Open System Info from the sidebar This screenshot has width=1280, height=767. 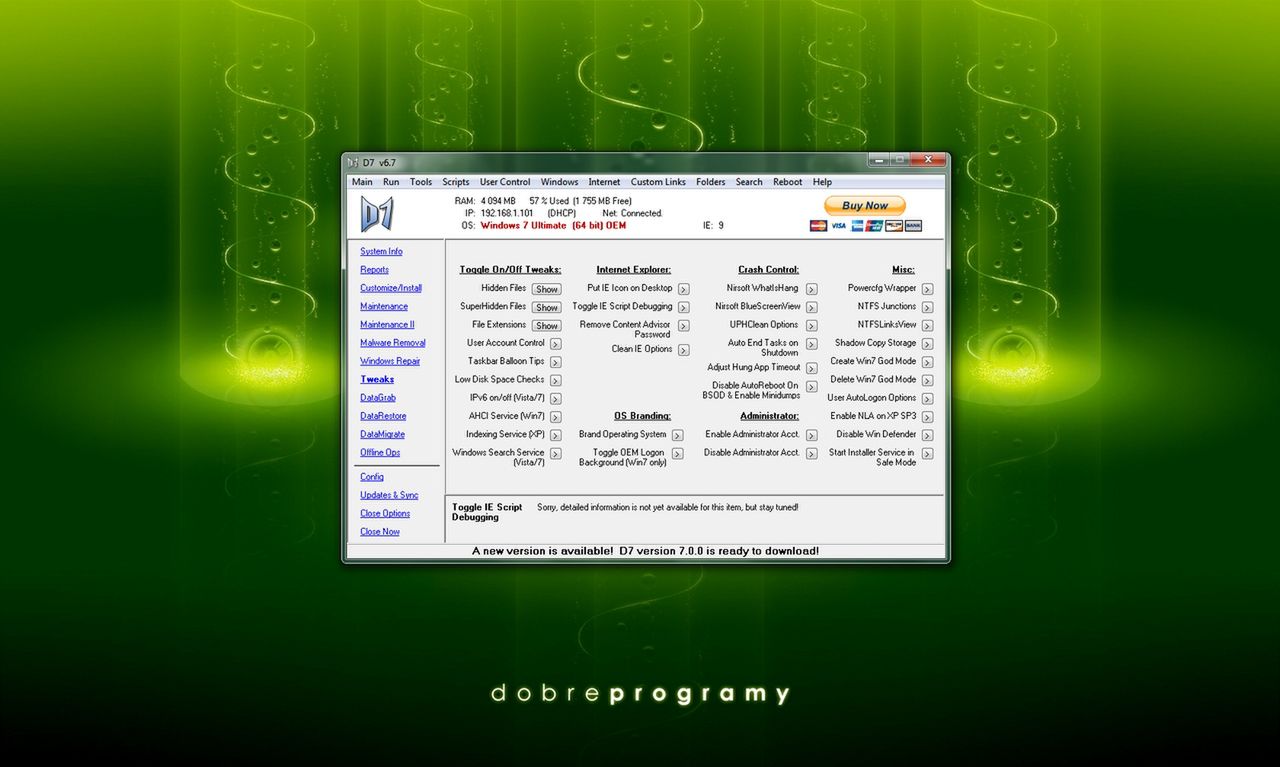381,252
